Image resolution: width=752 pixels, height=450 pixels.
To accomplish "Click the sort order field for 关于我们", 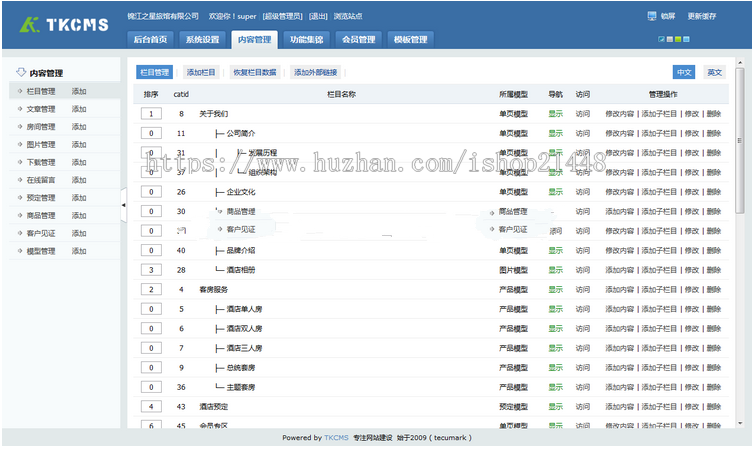I will coord(151,114).
